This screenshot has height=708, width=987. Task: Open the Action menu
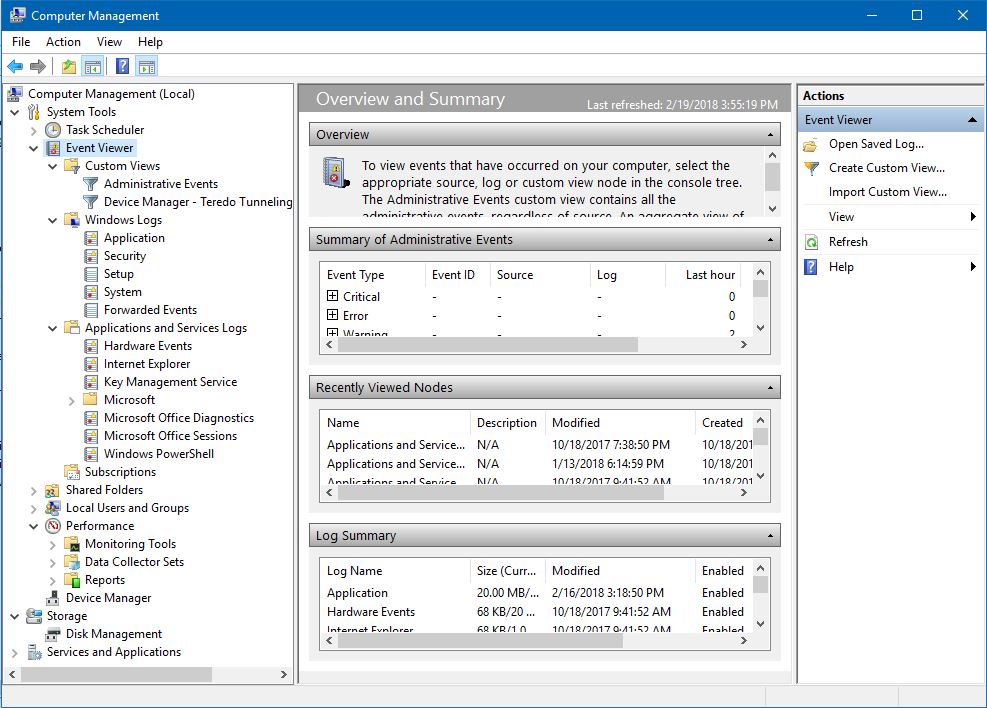(x=63, y=42)
